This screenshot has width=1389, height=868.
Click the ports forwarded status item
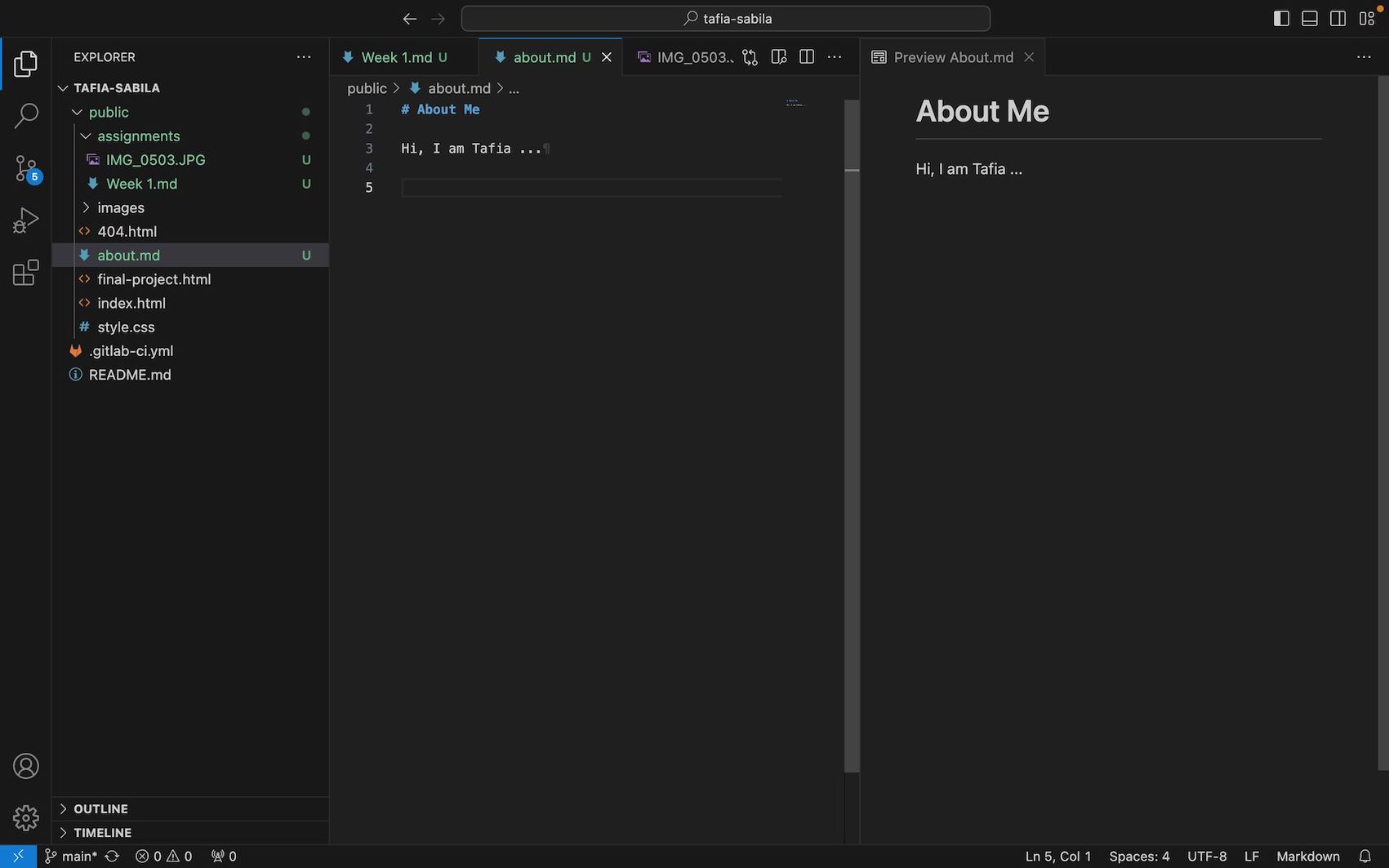[x=224, y=856]
